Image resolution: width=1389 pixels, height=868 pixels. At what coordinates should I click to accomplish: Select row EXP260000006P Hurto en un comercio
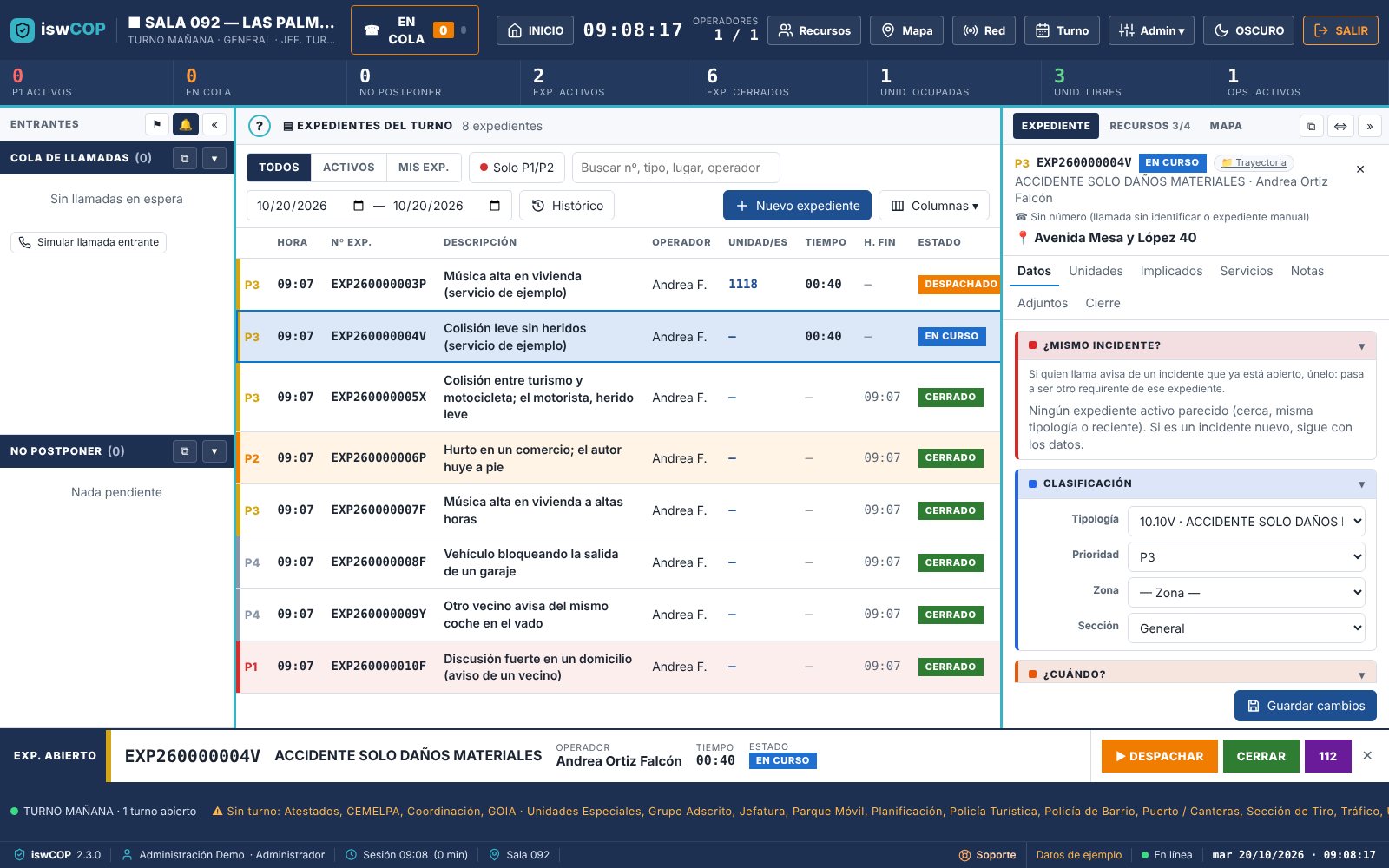click(x=618, y=458)
